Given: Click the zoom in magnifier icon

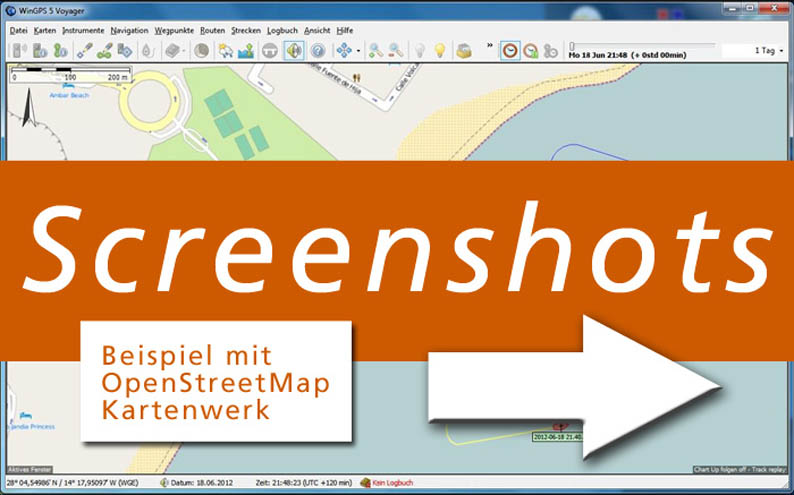Looking at the screenshot, I should click(376, 50).
